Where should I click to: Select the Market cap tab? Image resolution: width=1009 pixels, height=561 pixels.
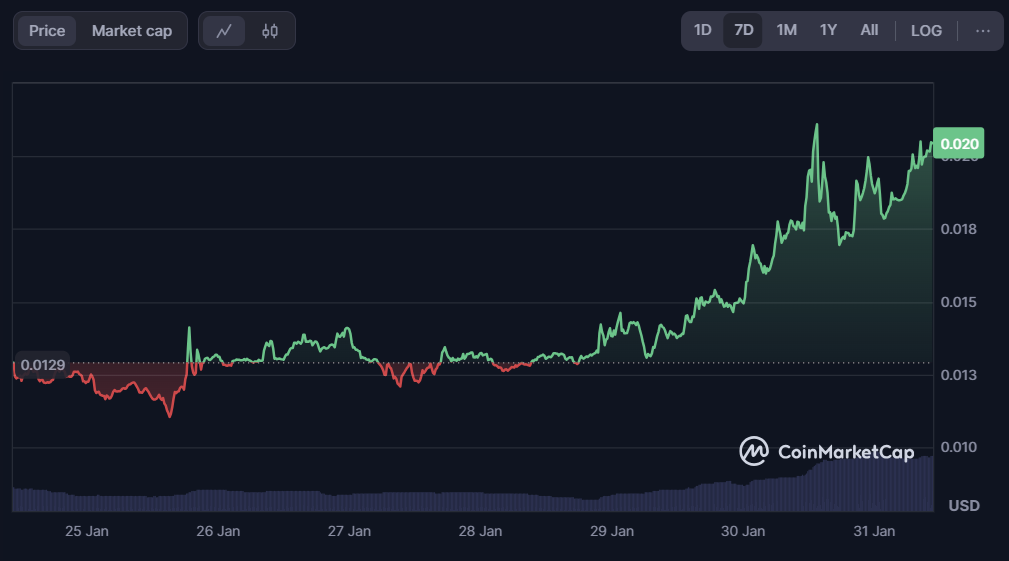tap(132, 31)
